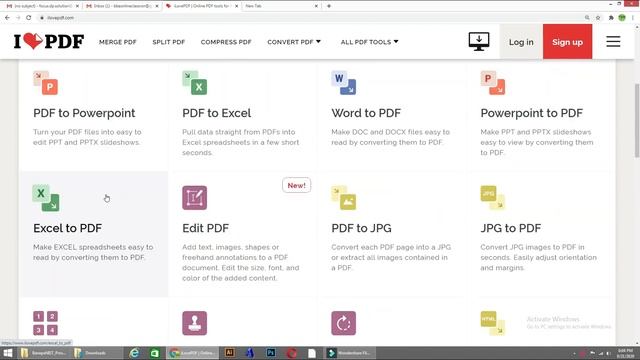This screenshot has height=360, width=640.
Task: Click the ilovepdf.com address bar
Action: click(310, 18)
